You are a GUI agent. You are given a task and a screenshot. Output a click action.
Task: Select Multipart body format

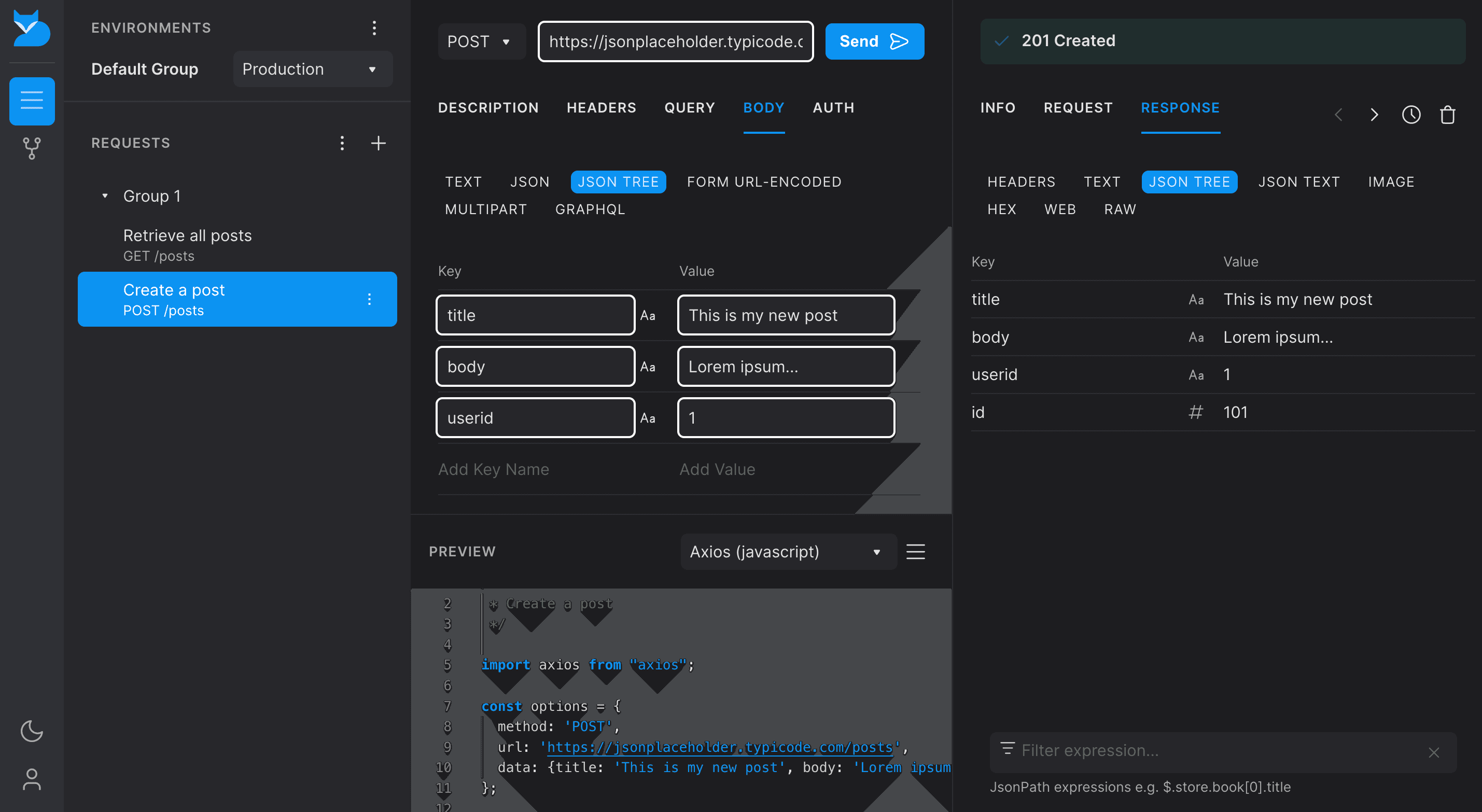pos(485,209)
